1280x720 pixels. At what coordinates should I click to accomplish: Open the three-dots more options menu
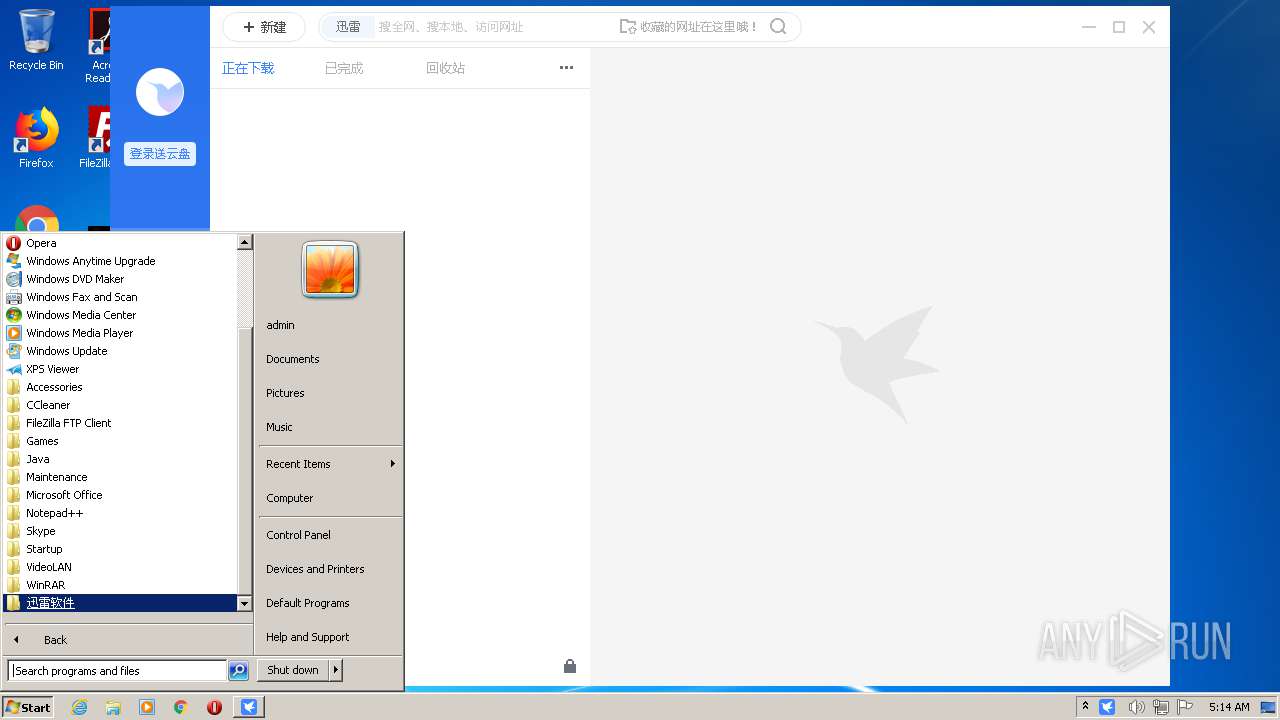566,68
